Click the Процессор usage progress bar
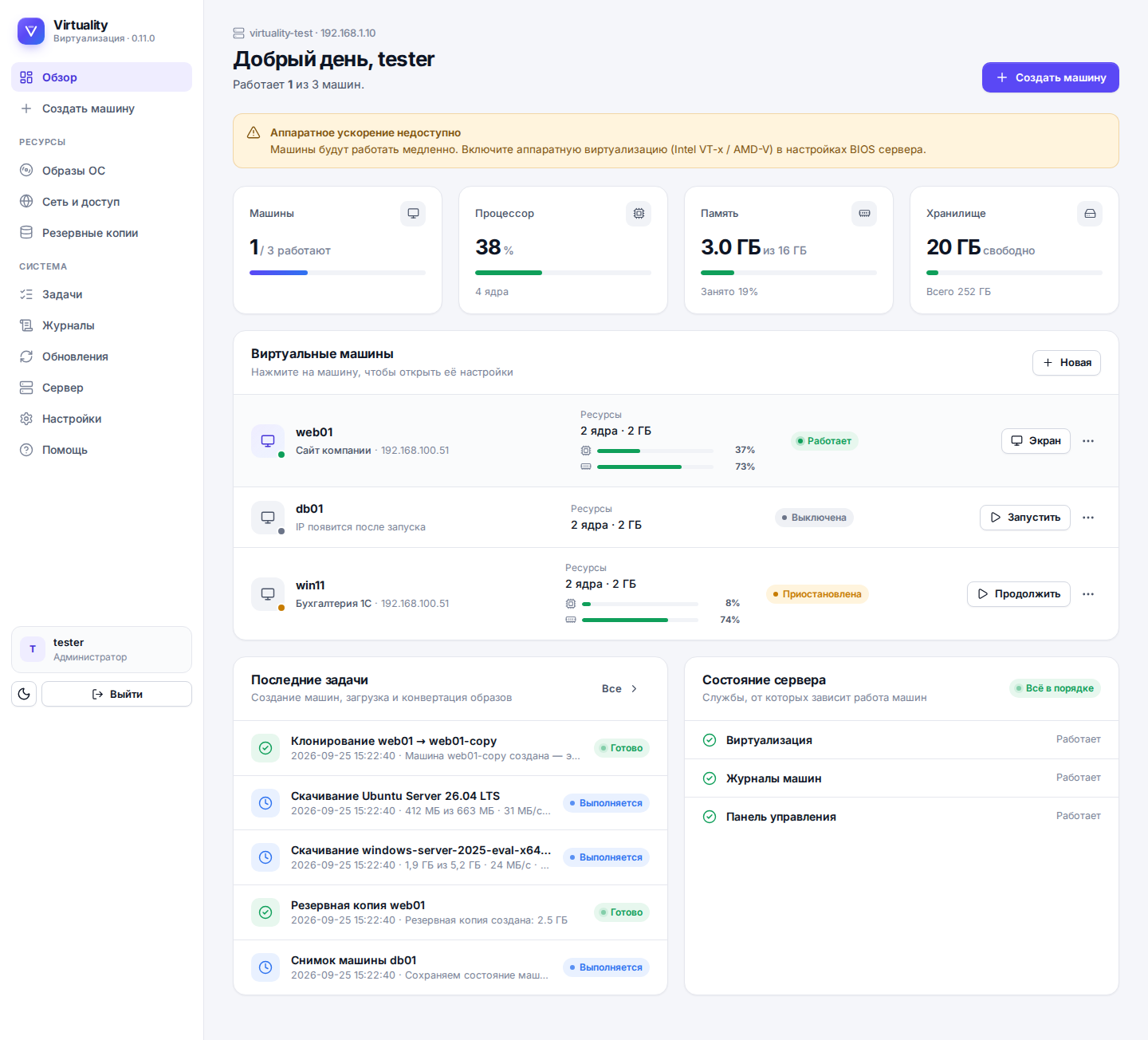Viewport: 1148px width, 1040px height. (563, 273)
